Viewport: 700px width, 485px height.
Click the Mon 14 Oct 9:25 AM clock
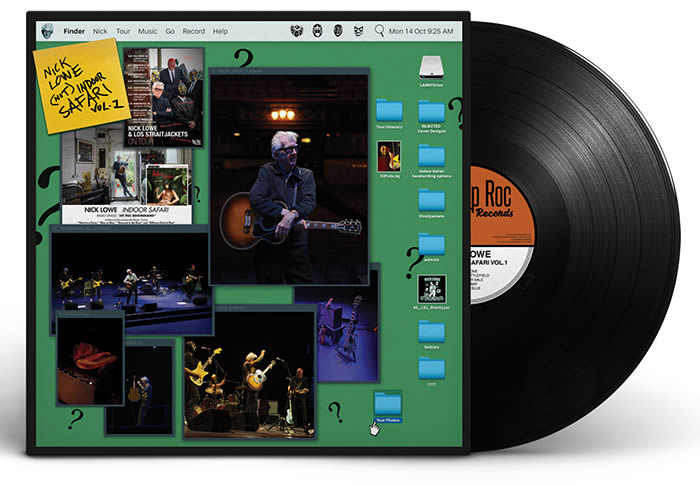pyautogui.click(x=421, y=31)
